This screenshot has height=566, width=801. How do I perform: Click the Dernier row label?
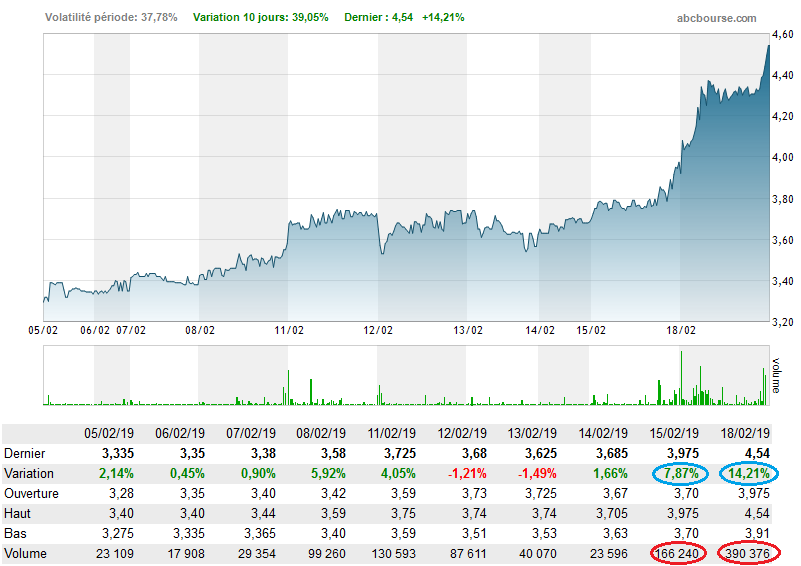pyautogui.click(x=25, y=453)
